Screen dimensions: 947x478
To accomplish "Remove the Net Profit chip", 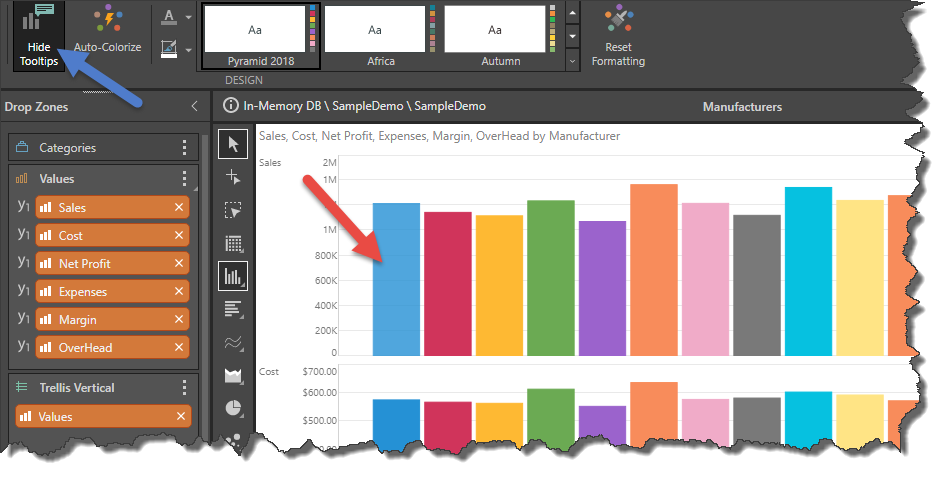I will click(179, 264).
